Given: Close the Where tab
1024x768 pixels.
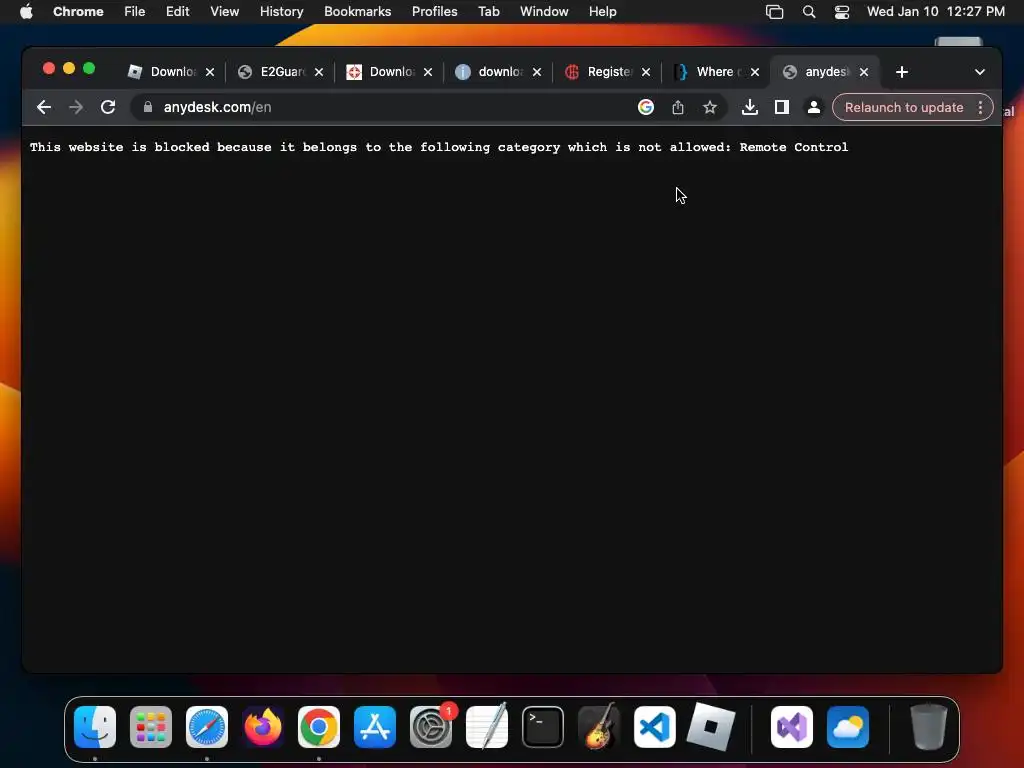Looking at the screenshot, I should pos(755,72).
